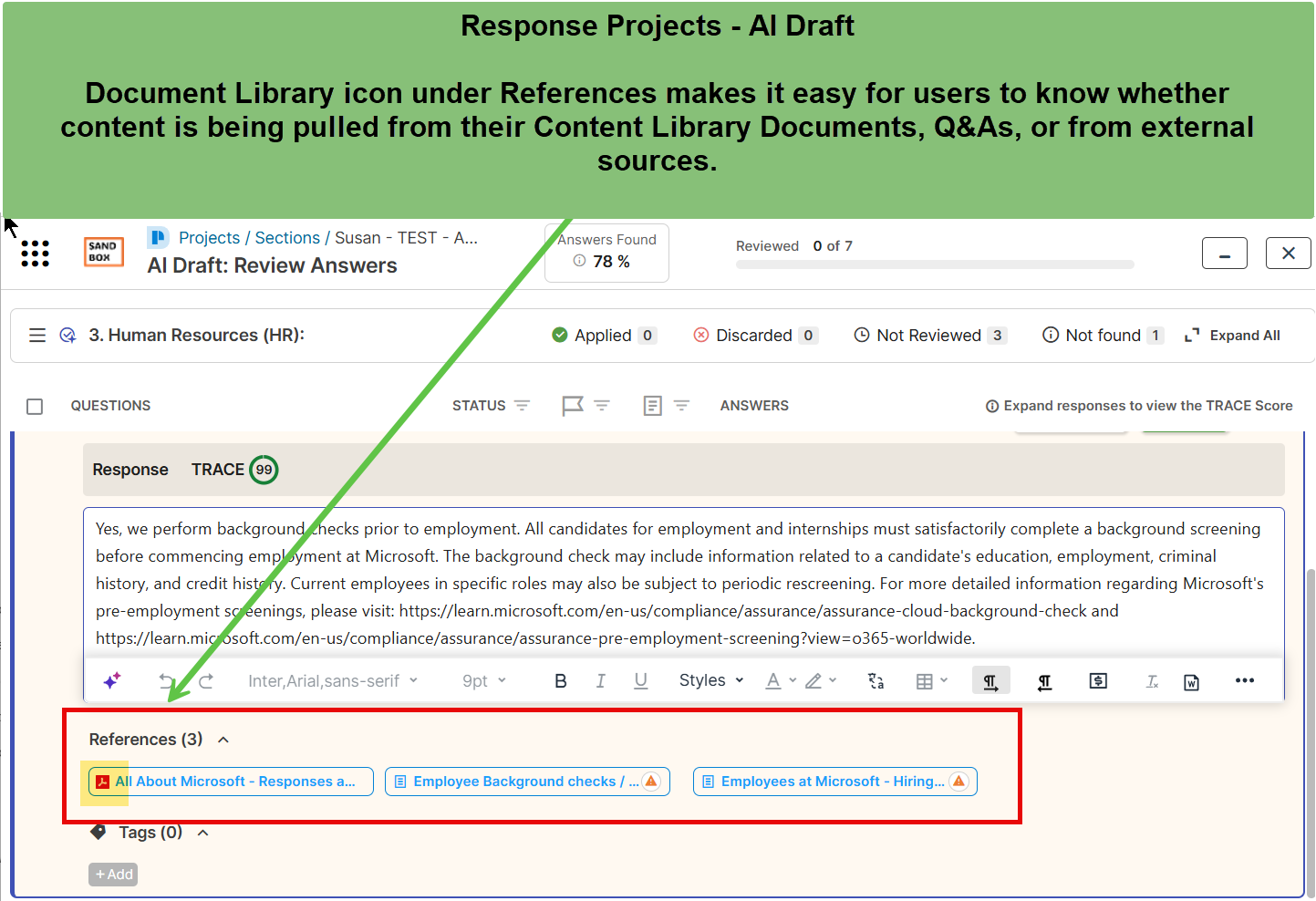The image size is (1316, 901).
Task: Filter by Not Reviewed answers
Action: [929, 336]
